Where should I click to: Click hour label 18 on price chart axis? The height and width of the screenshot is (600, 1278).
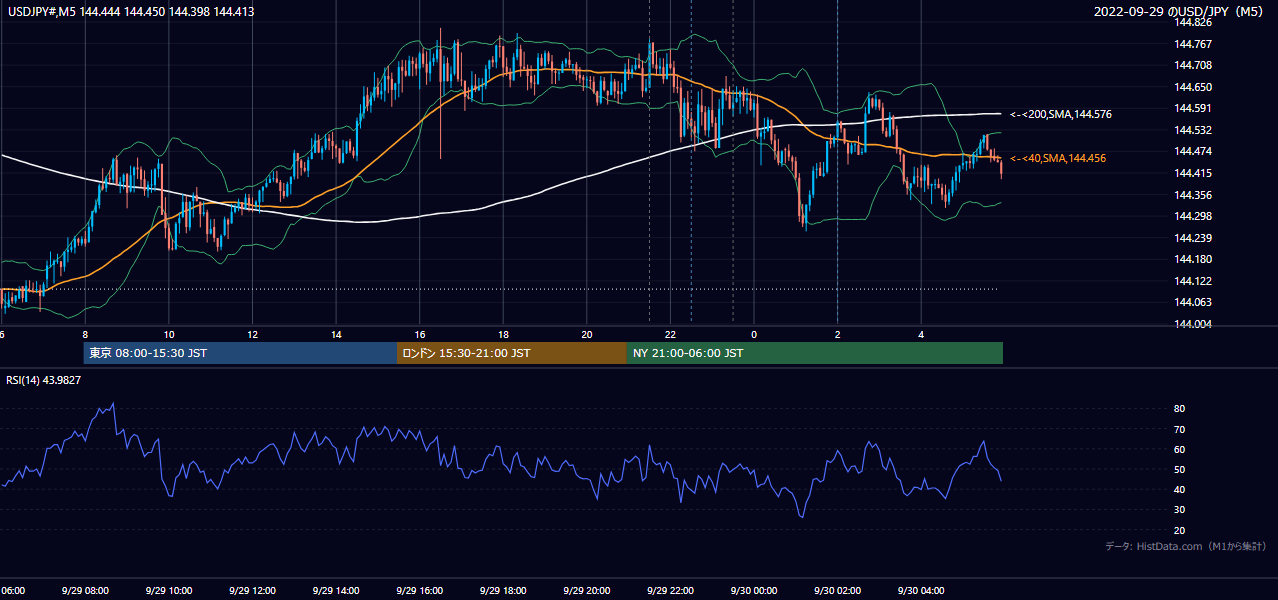point(503,335)
